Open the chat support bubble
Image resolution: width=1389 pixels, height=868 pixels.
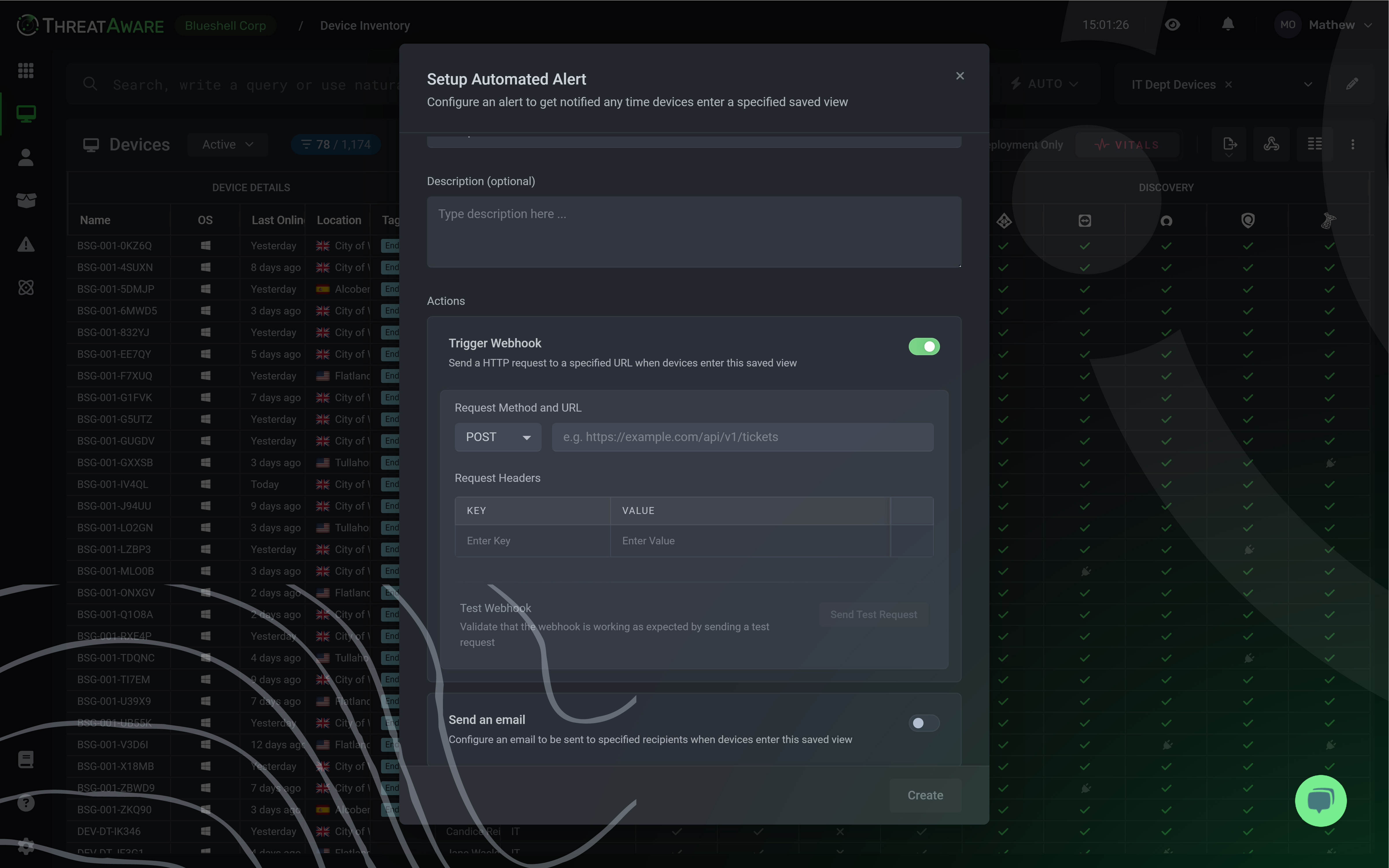[x=1321, y=800]
